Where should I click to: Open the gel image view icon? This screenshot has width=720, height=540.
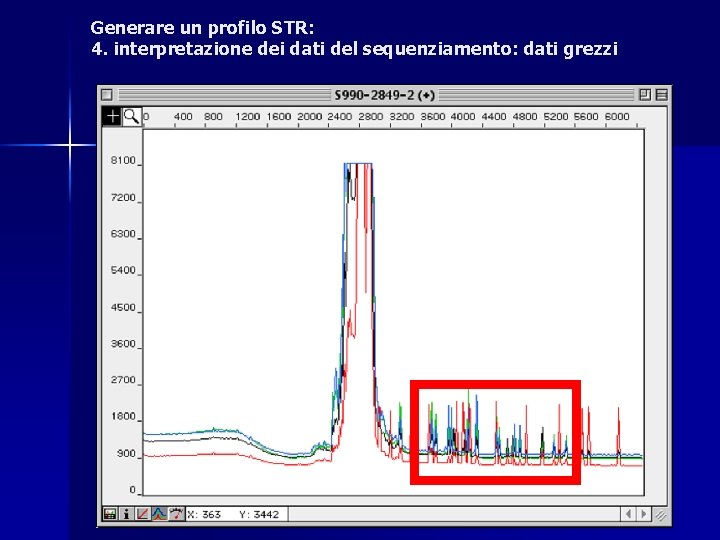point(110,514)
